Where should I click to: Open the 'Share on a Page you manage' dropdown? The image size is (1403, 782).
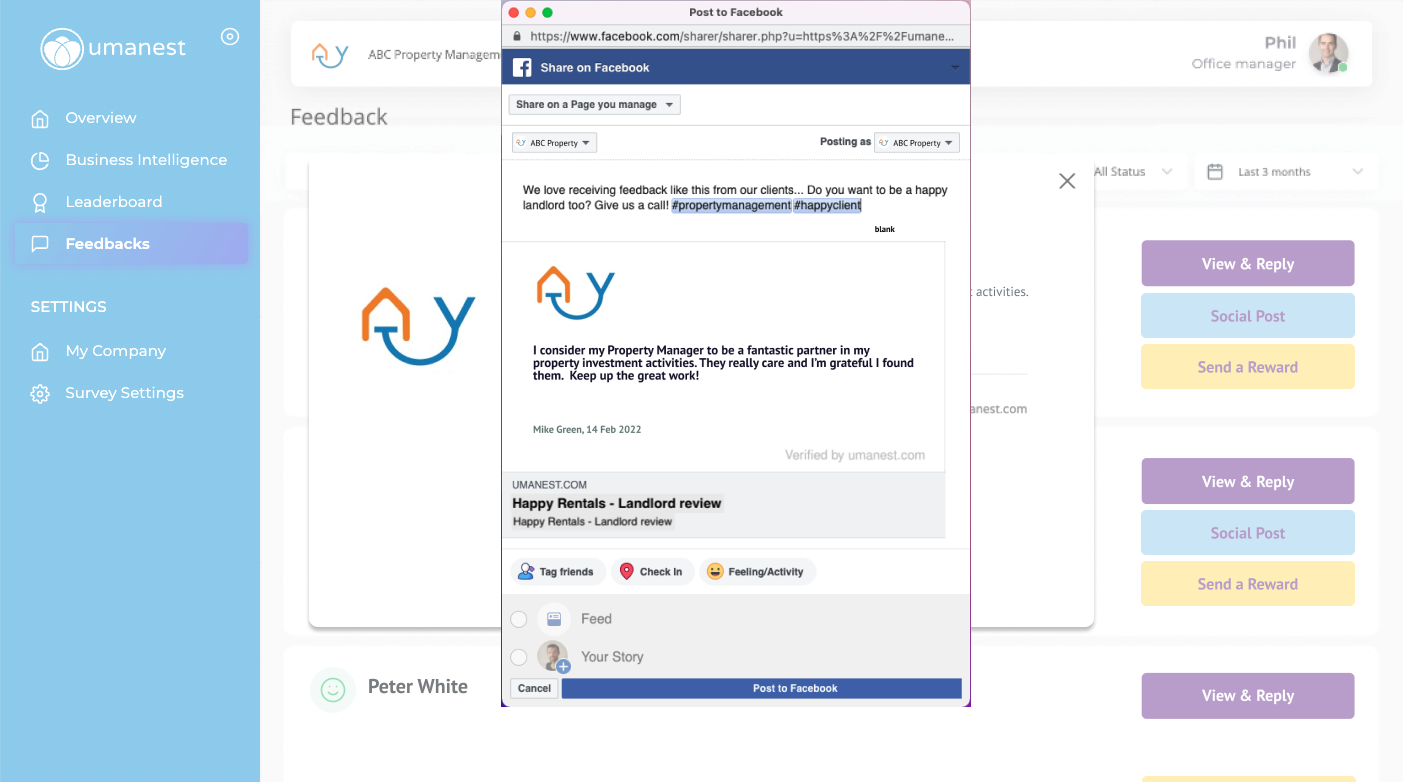pos(595,105)
